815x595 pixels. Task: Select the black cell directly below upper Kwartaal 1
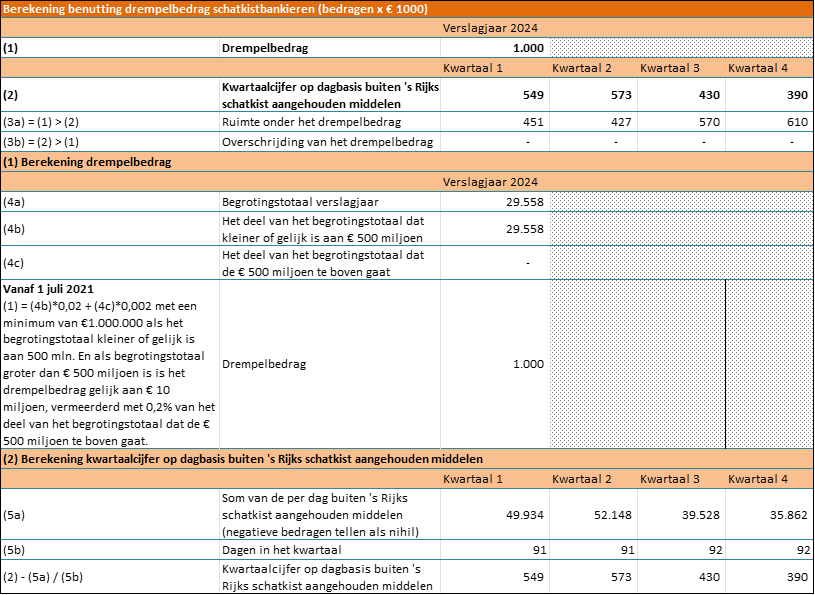point(494,94)
